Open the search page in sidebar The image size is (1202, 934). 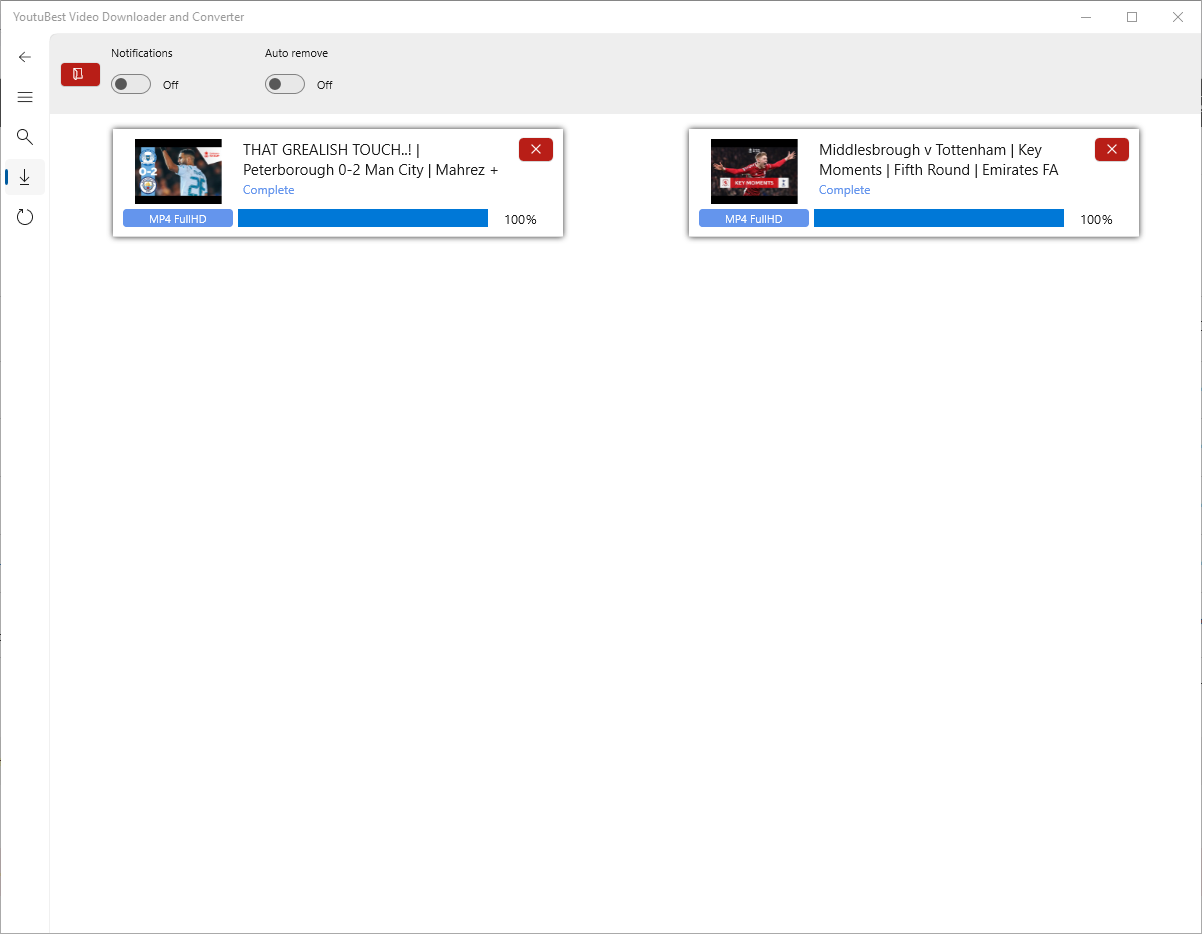pos(25,137)
